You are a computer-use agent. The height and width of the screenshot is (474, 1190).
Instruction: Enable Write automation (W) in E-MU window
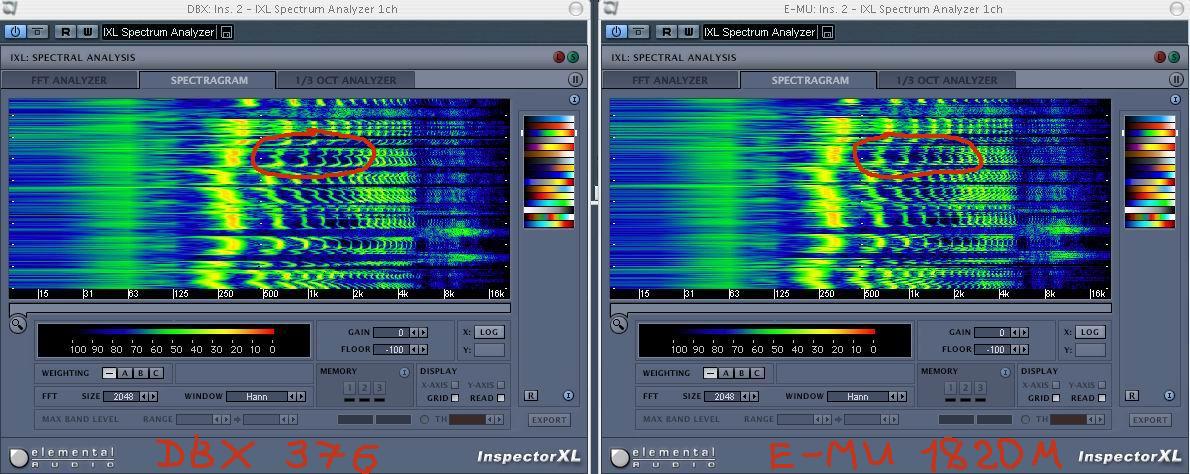point(689,32)
